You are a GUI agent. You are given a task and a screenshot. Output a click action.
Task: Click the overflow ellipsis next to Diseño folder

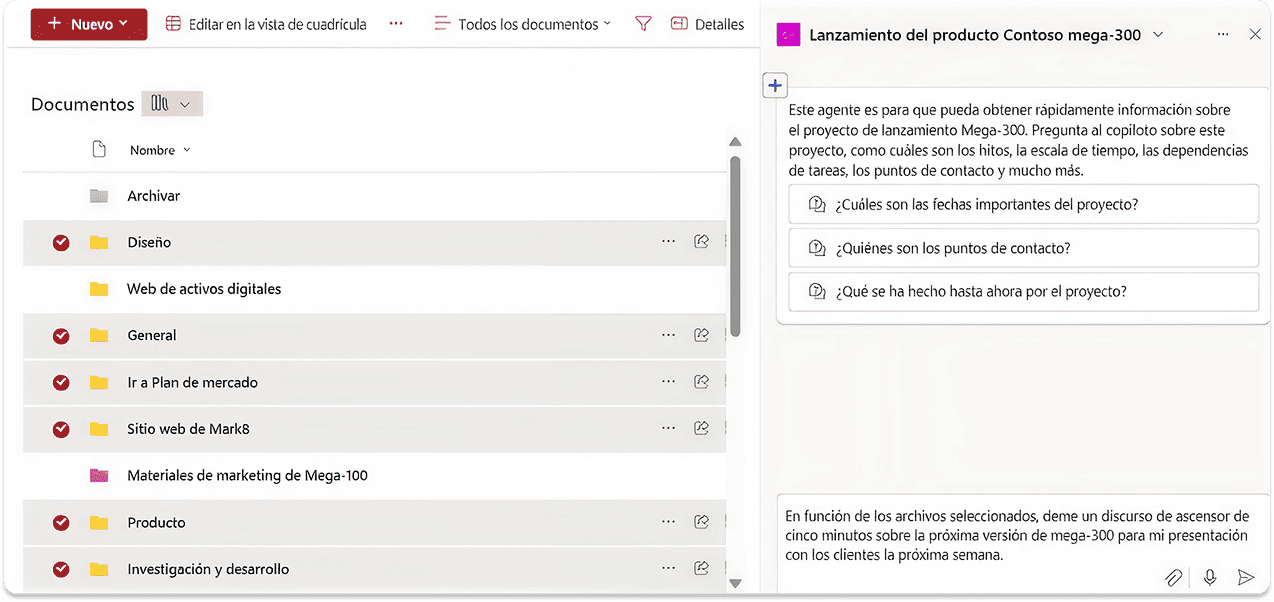[x=668, y=241]
